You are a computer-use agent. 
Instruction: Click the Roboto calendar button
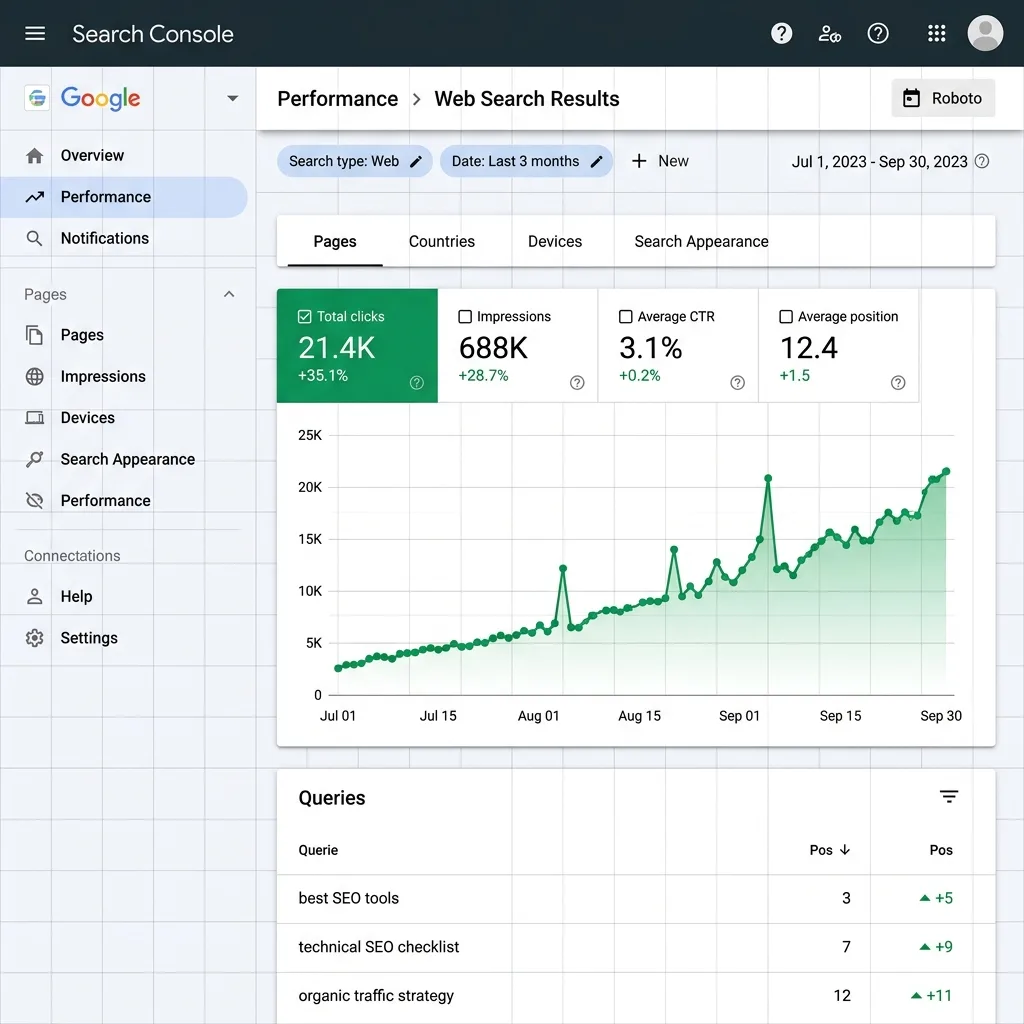943,98
